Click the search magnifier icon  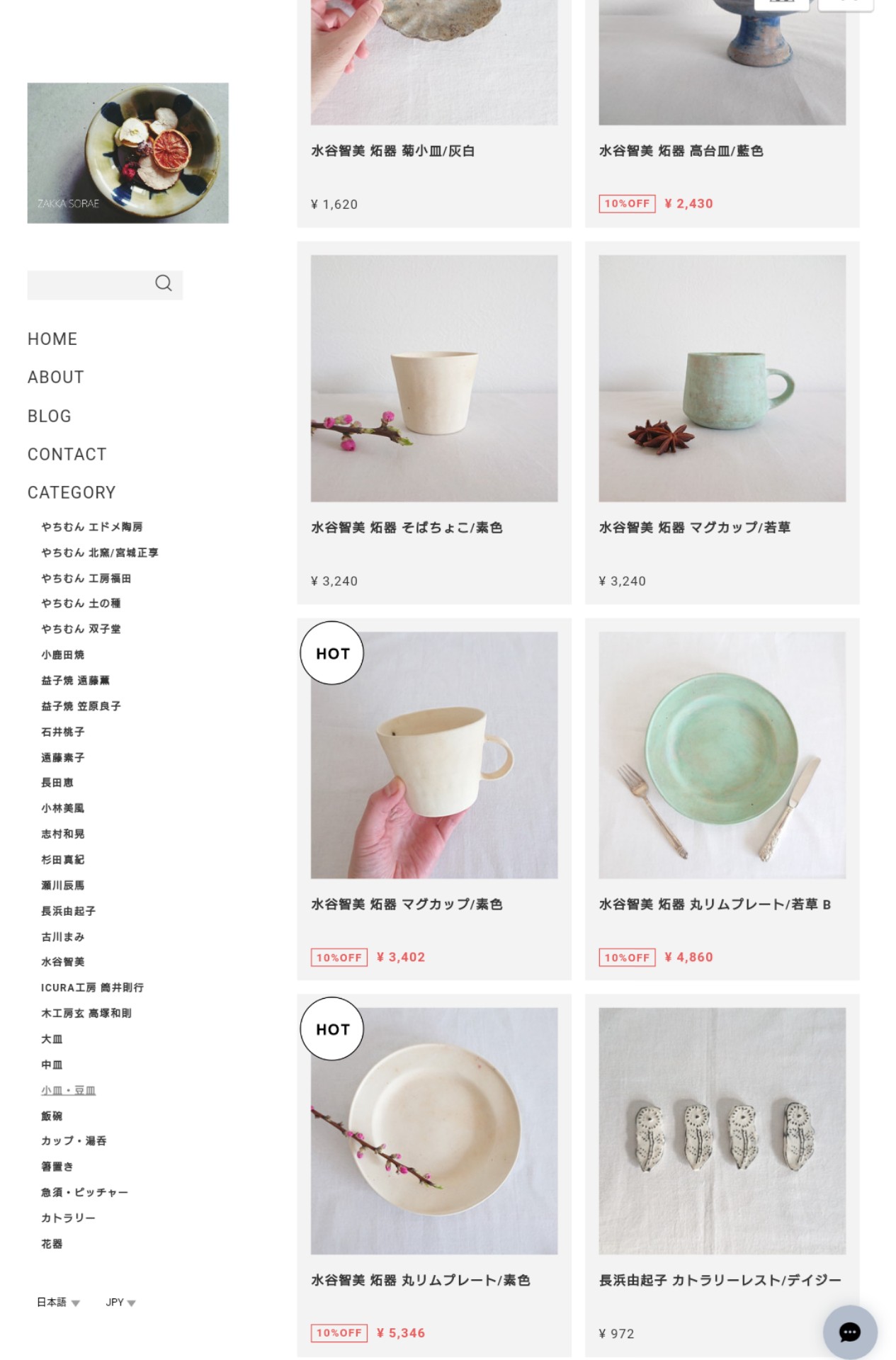point(164,283)
